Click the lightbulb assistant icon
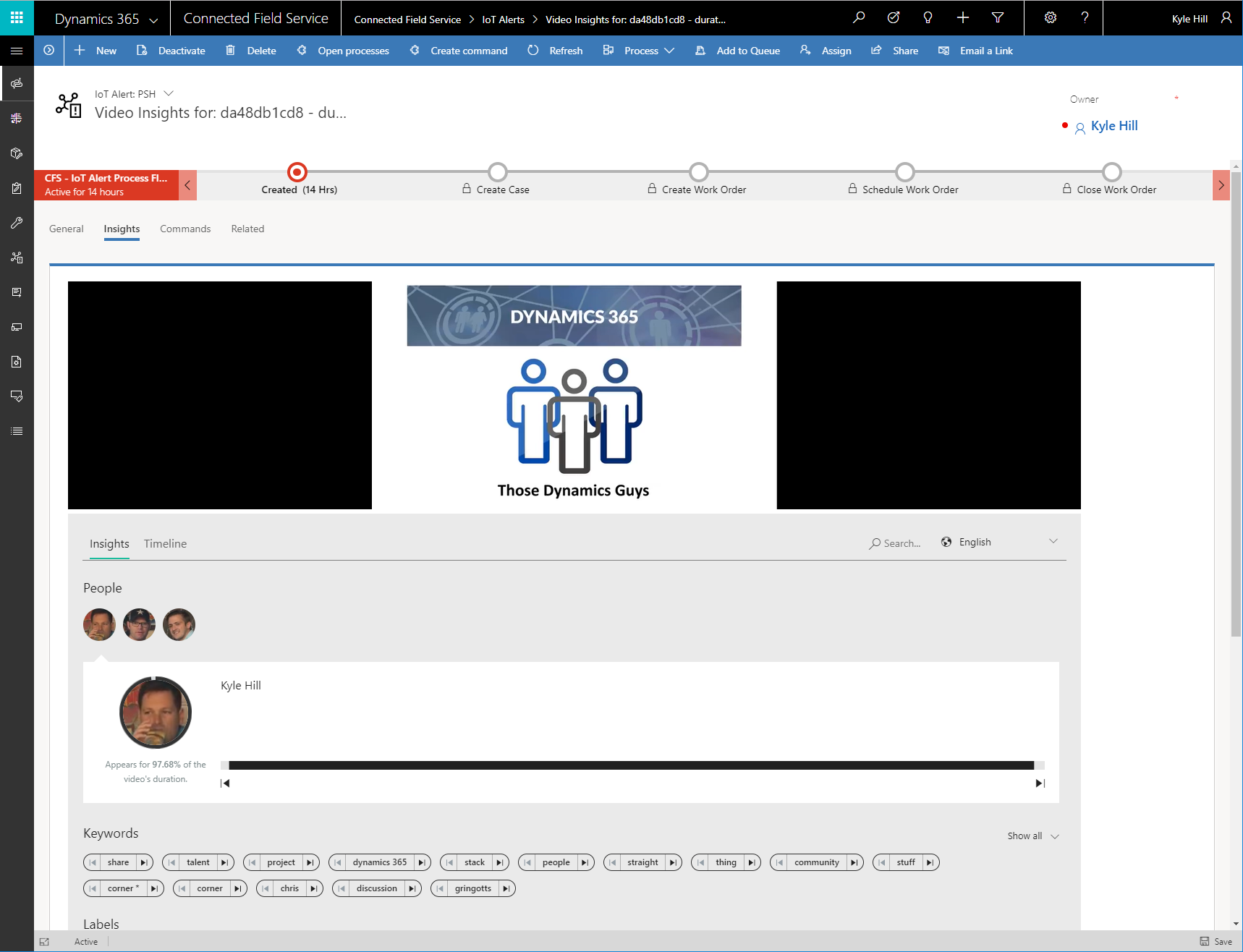 click(928, 18)
